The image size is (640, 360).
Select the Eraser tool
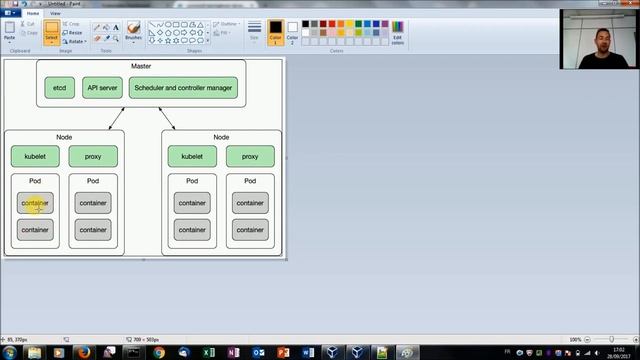(x=97, y=38)
